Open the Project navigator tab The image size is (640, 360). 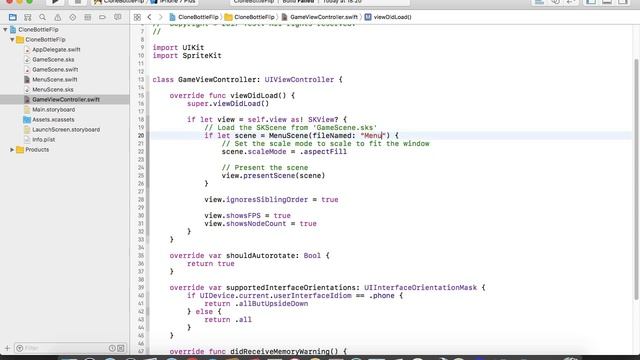point(13,17)
